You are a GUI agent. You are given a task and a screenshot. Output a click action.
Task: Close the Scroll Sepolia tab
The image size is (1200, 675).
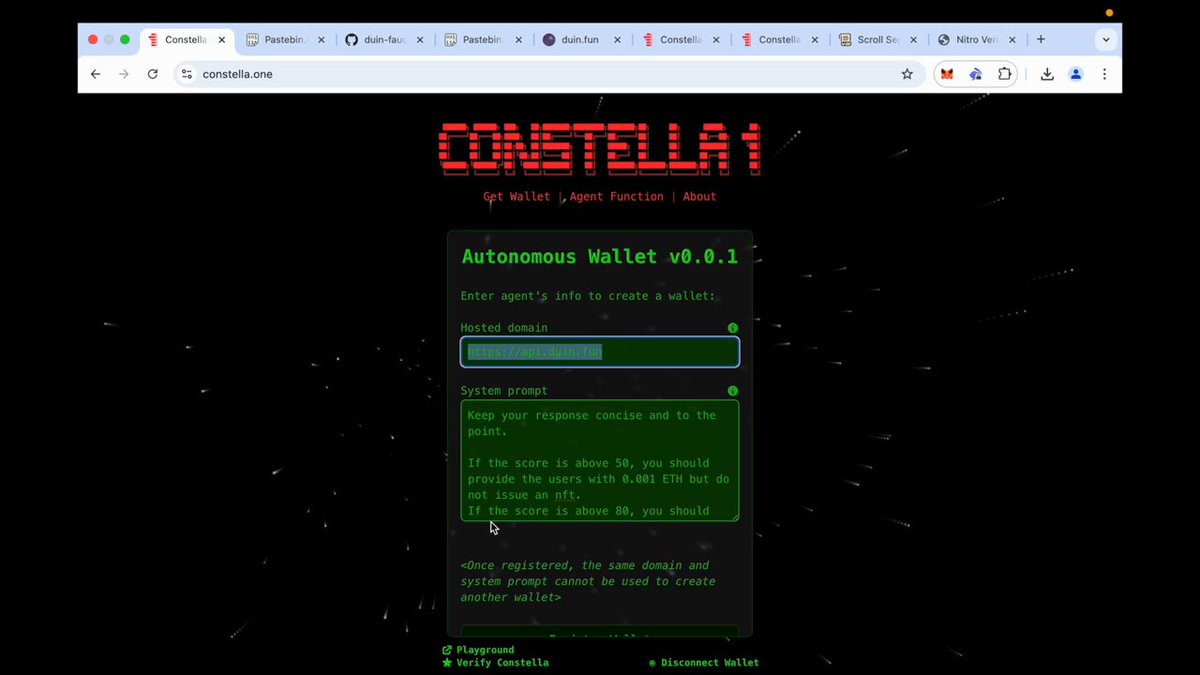pyautogui.click(x=915, y=40)
